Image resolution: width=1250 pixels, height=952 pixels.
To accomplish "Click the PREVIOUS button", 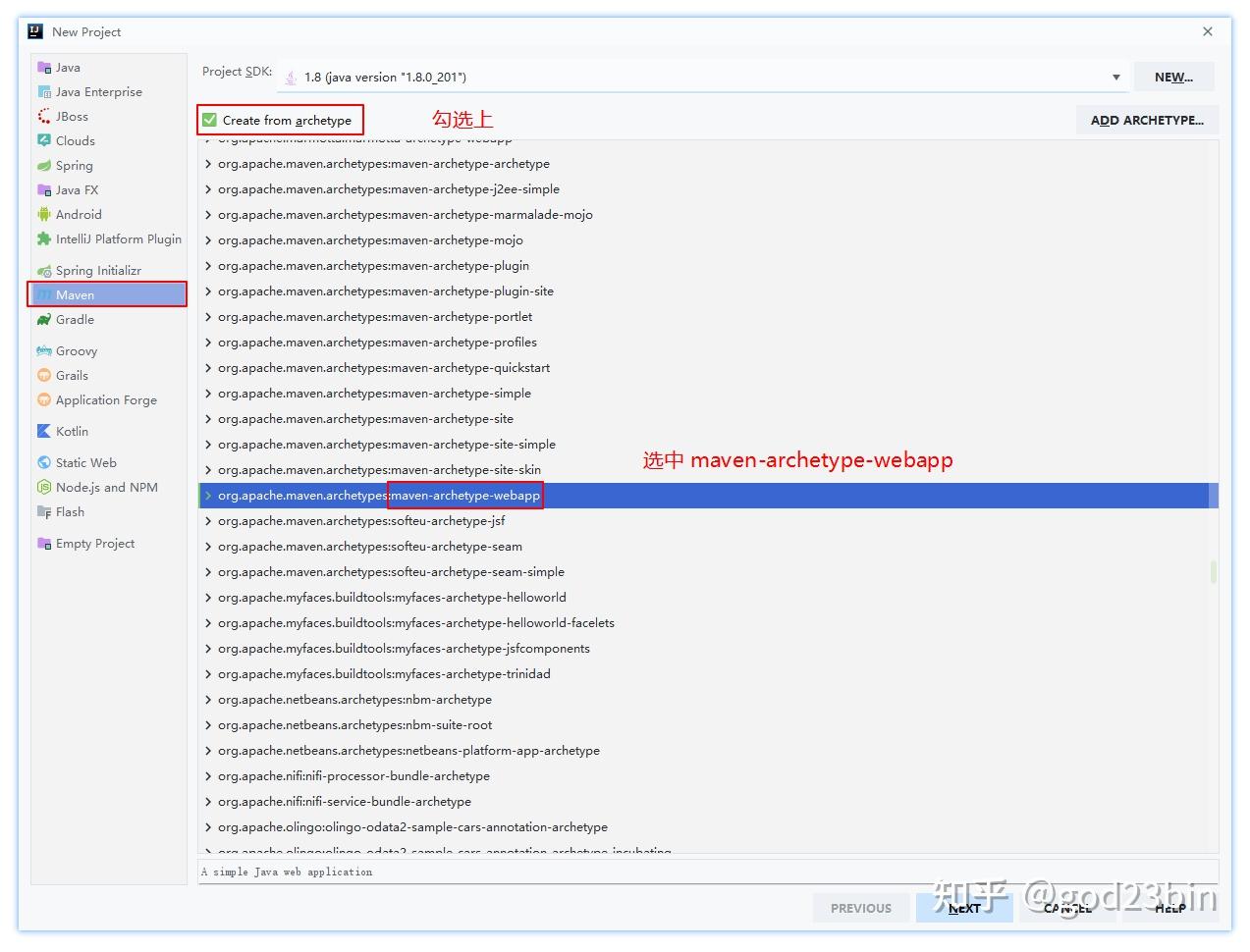I will [x=861, y=908].
